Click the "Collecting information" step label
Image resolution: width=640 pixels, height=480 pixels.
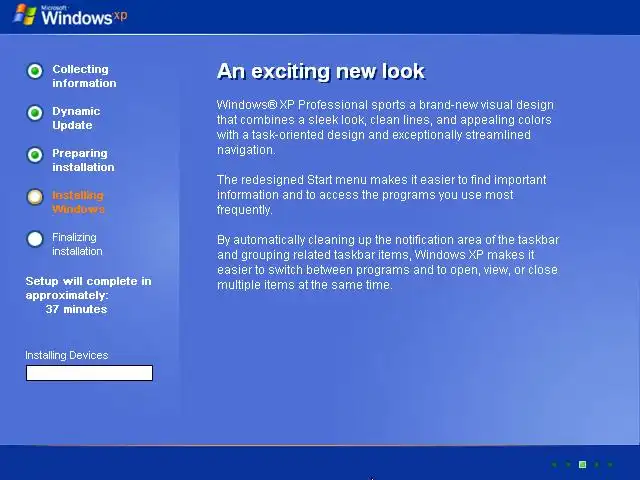(84, 76)
